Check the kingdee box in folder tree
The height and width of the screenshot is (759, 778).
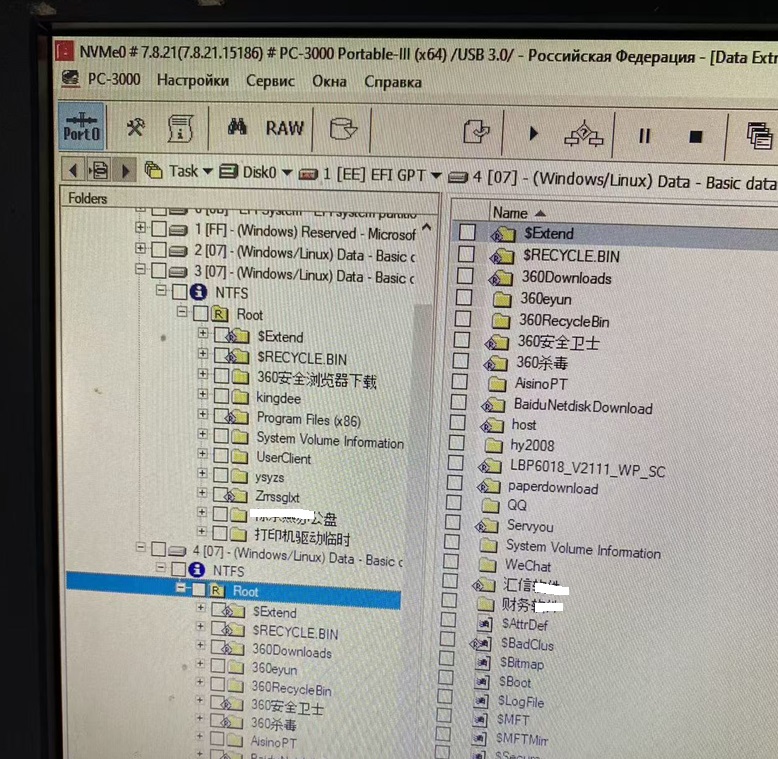pyautogui.click(x=221, y=396)
